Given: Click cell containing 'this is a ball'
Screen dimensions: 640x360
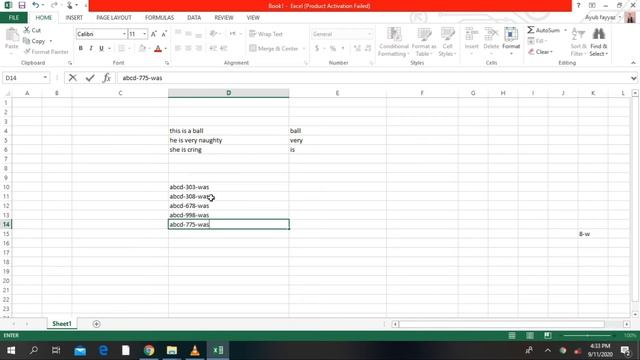Looking at the screenshot, I should [229, 131].
